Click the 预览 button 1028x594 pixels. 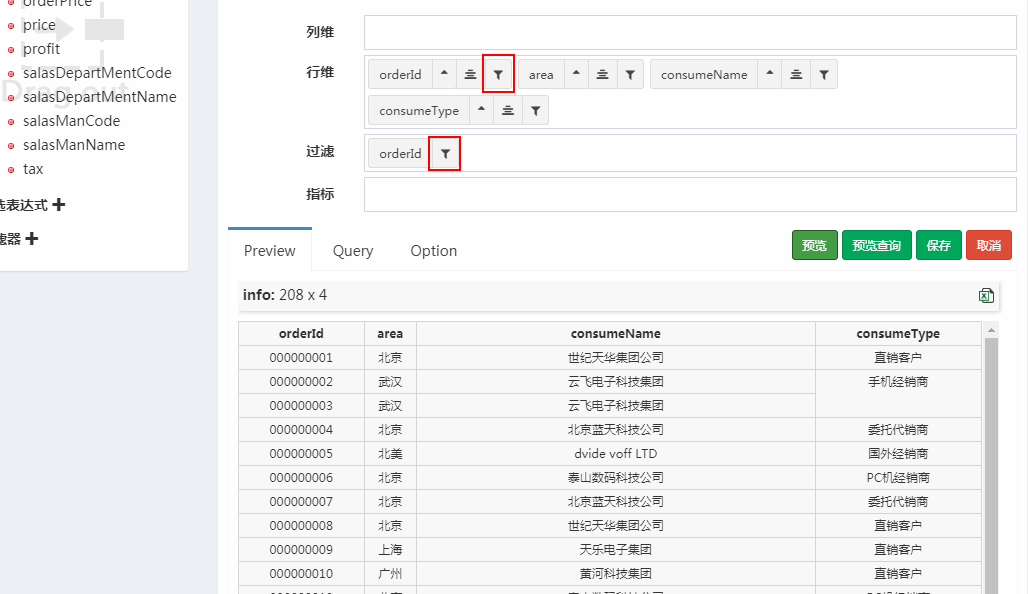(814, 245)
